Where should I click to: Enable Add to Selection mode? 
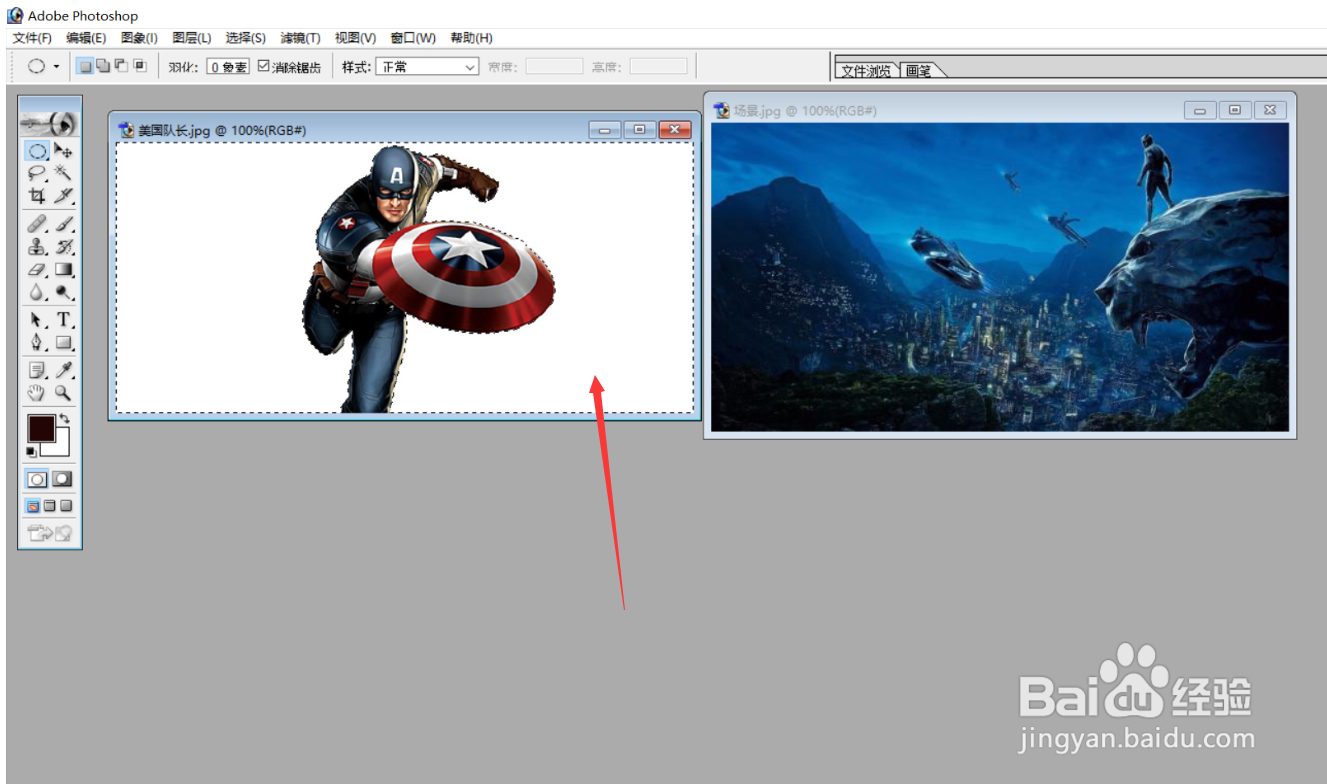103,67
